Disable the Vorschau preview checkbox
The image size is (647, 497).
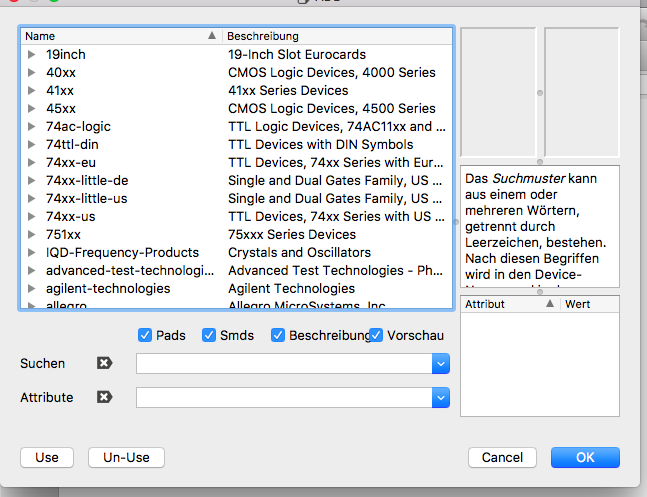(376, 335)
